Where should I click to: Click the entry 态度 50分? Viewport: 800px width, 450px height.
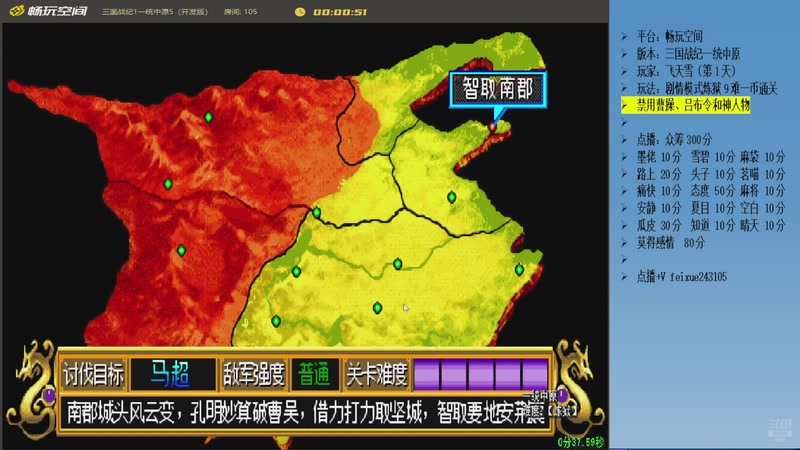(713, 191)
